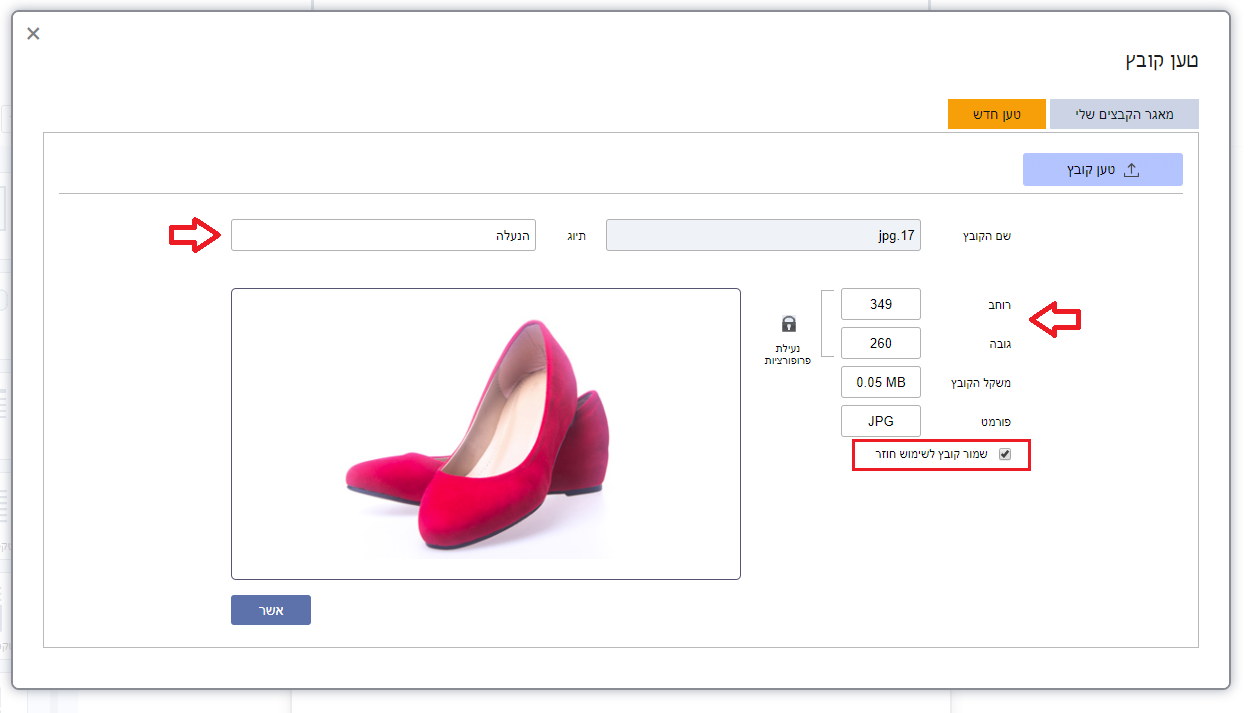Click the טען קובץ upload button

tap(1103, 170)
